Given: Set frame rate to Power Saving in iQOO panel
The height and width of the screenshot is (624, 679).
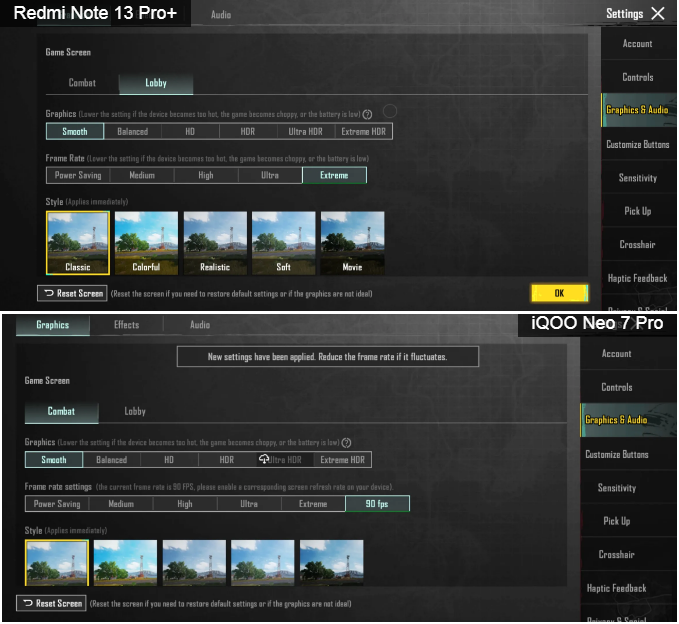Looking at the screenshot, I should 57,504.
